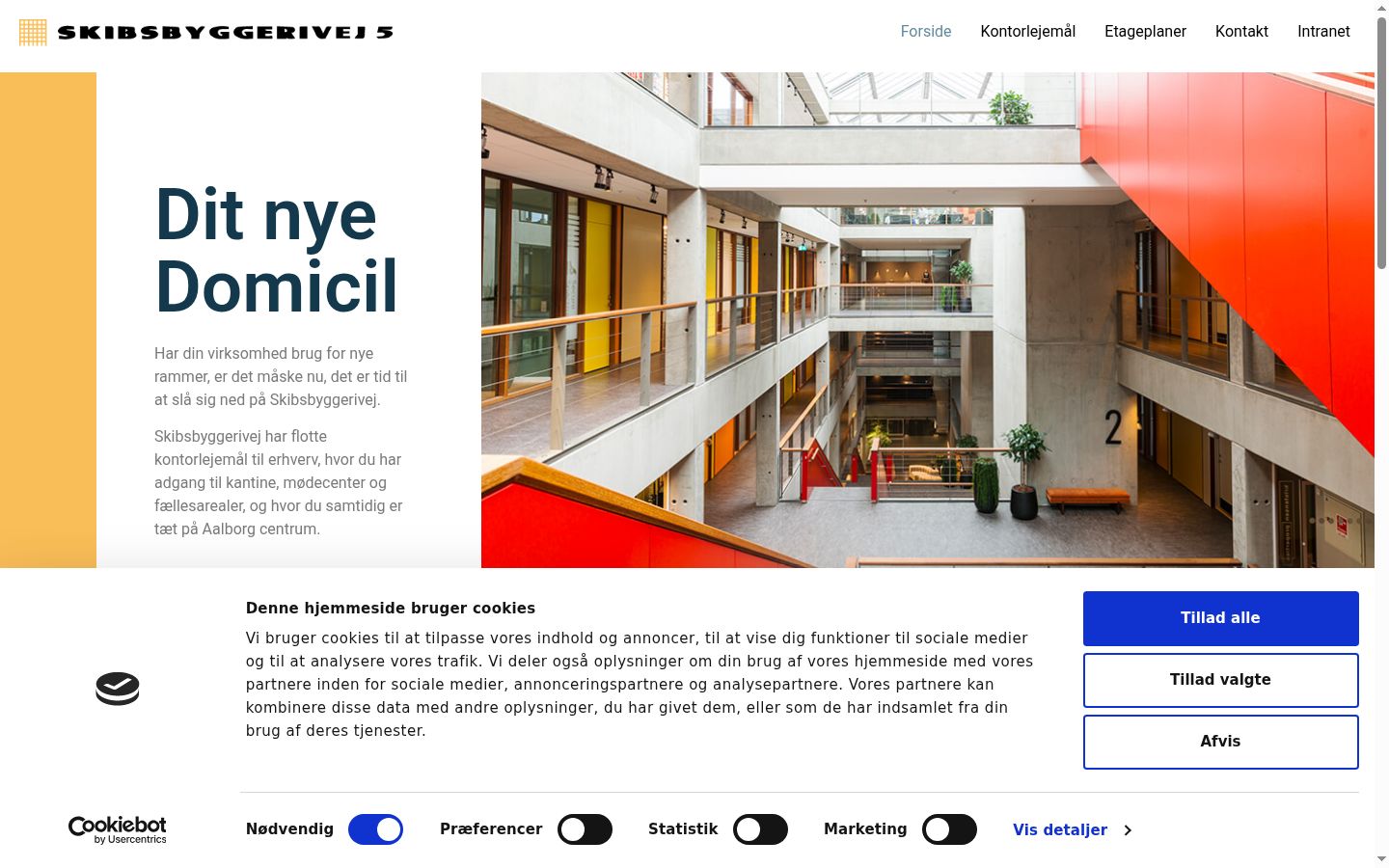Open the Vis detaljer link
The width and height of the screenshot is (1389, 868).
coord(1060,830)
